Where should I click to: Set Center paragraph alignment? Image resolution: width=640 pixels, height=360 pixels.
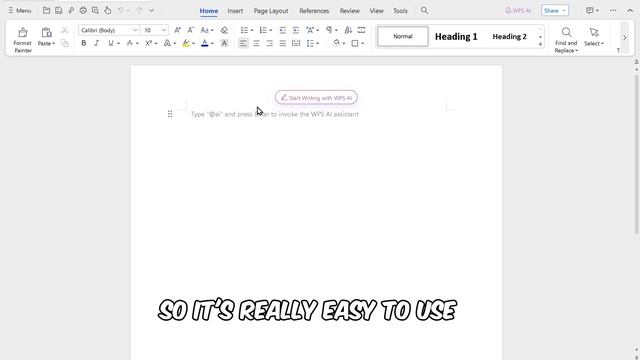(x=256, y=43)
